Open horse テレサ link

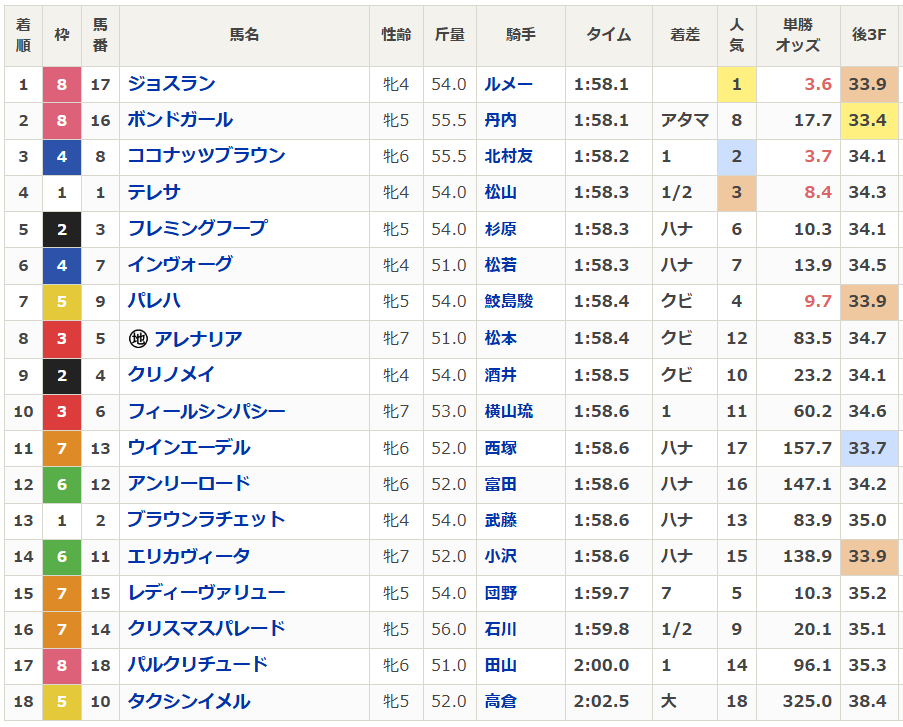click(x=154, y=192)
